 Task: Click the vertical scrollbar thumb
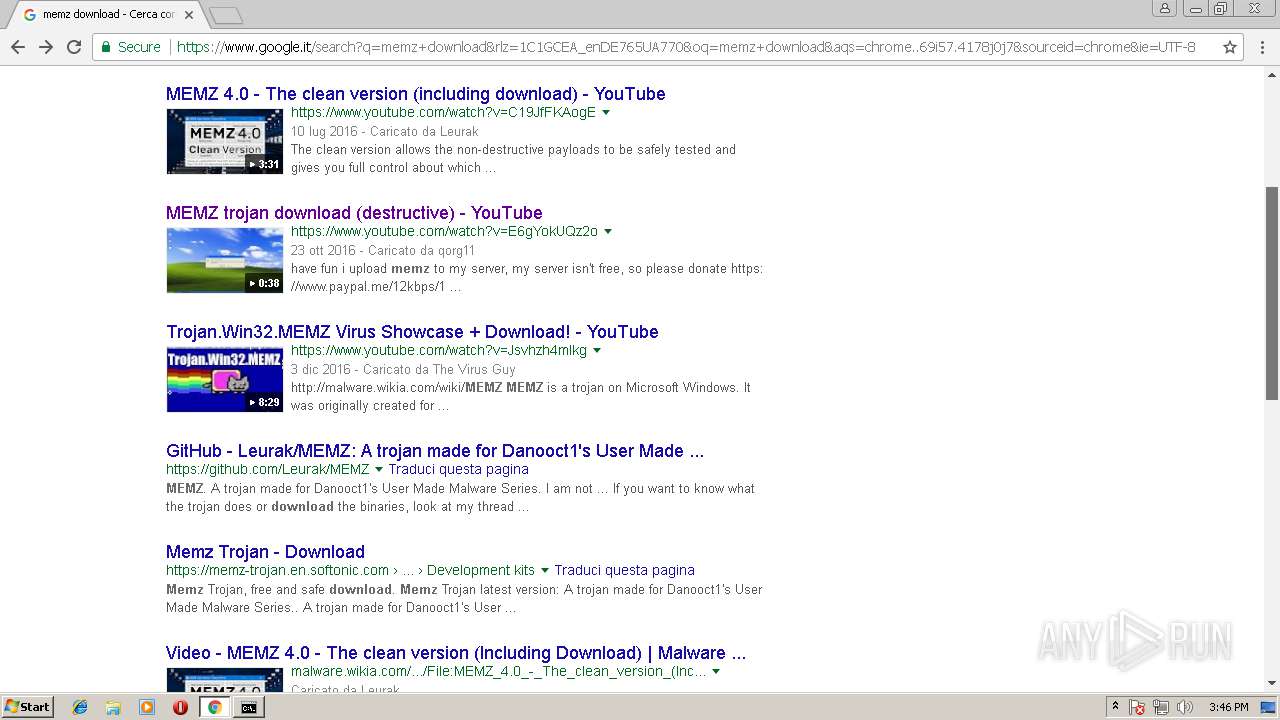(1272, 292)
